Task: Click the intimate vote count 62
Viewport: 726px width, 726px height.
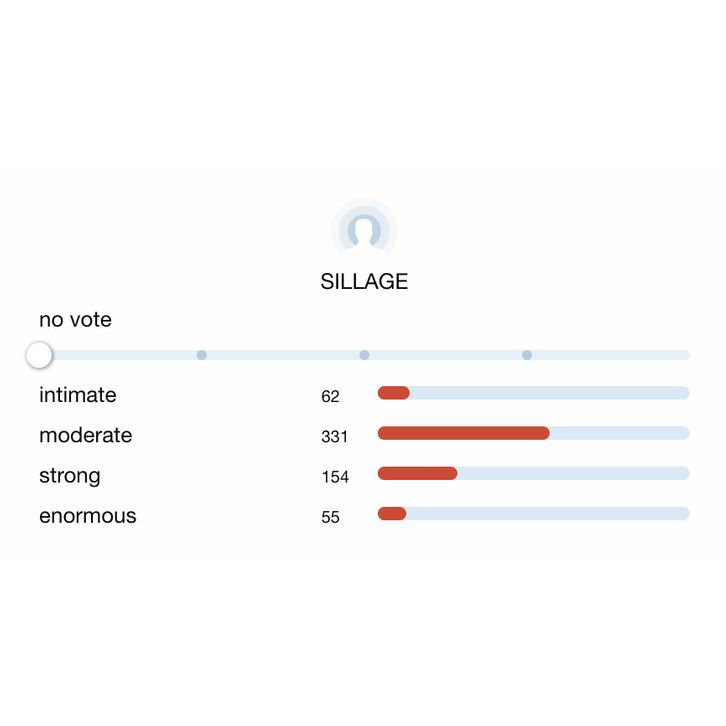Action: tap(330, 396)
